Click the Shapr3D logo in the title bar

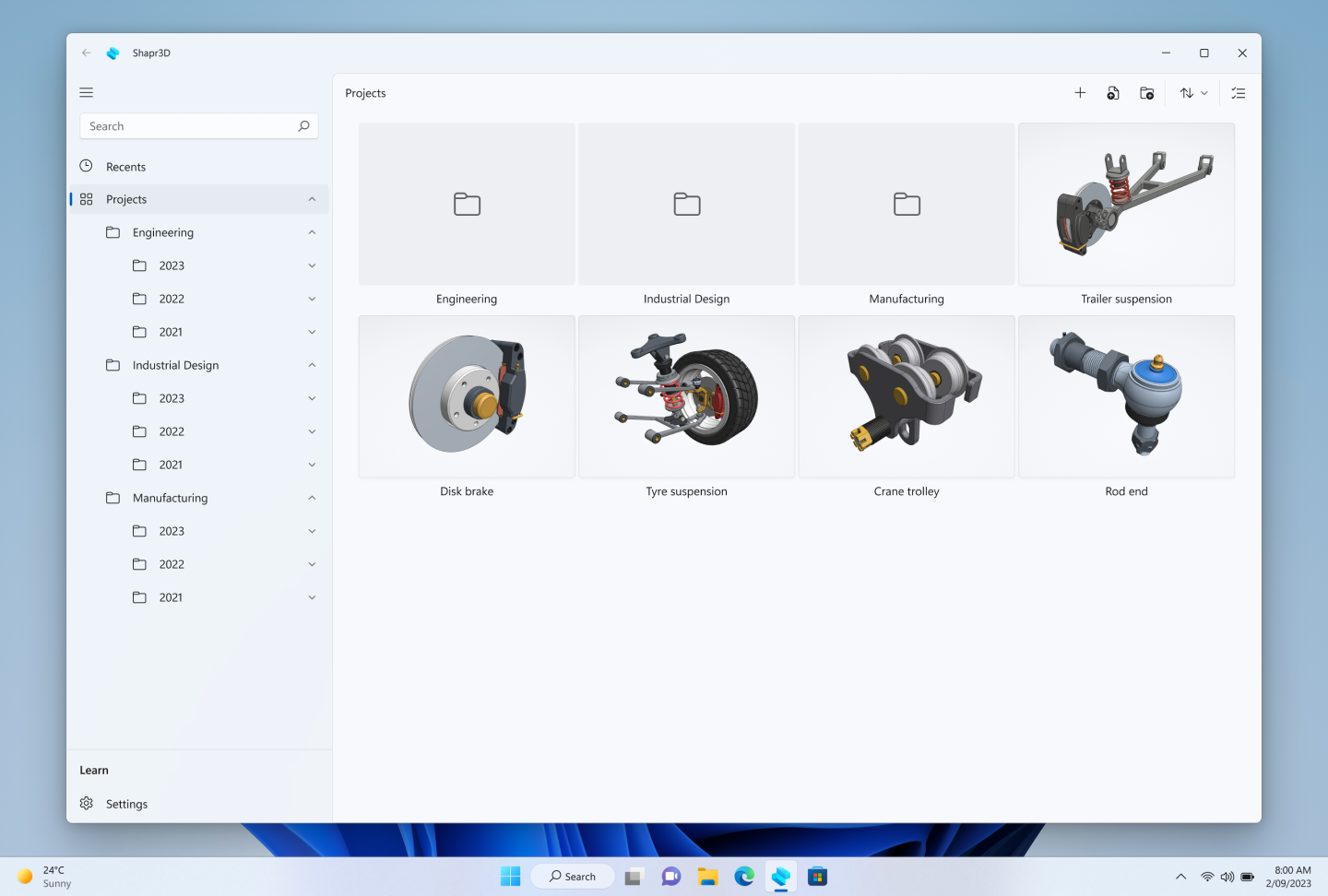(x=113, y=53)
